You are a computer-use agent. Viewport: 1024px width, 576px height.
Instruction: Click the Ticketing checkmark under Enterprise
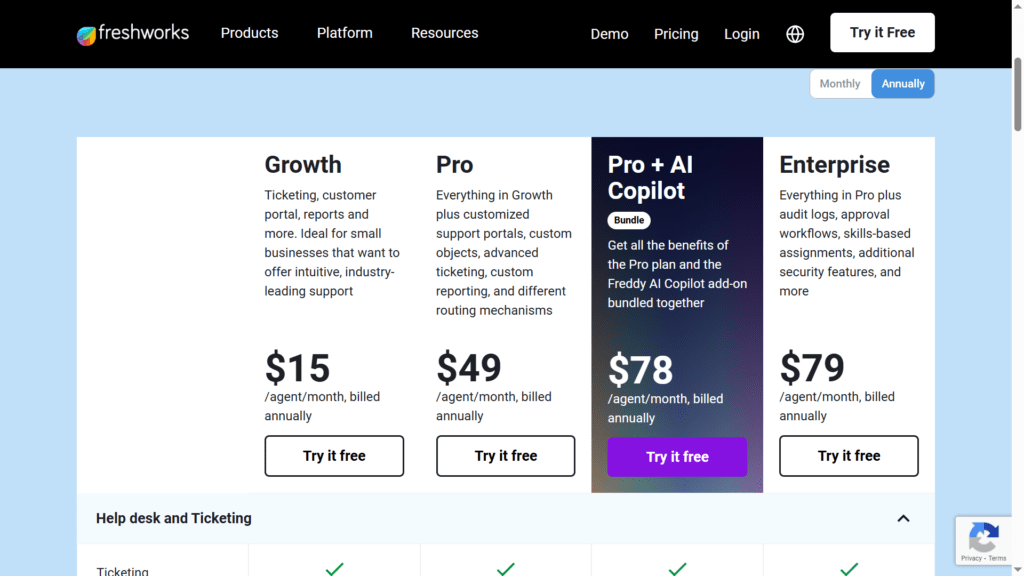(x=849, y=569)
